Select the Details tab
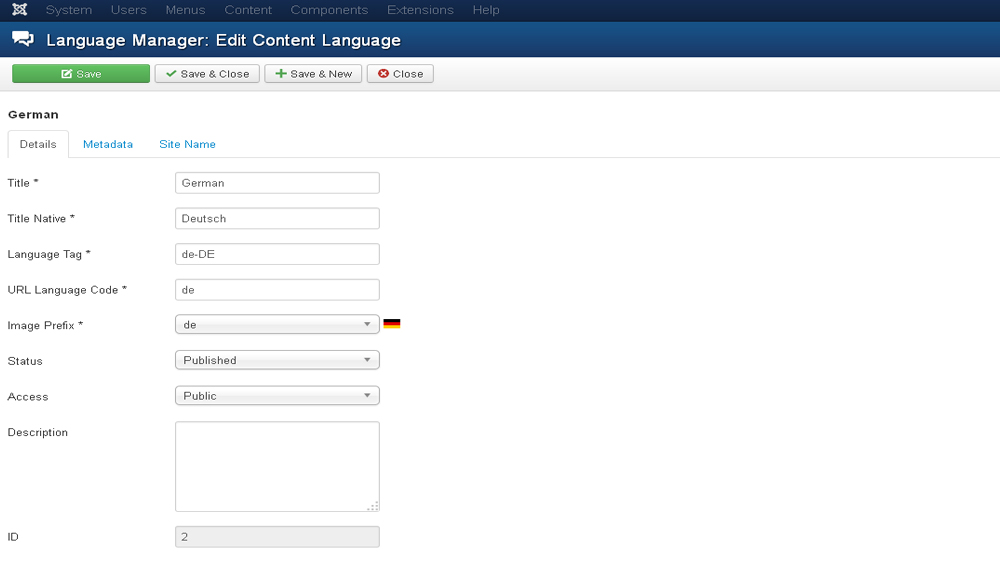This screenshot has width=1000, height=563. [38, 144]
